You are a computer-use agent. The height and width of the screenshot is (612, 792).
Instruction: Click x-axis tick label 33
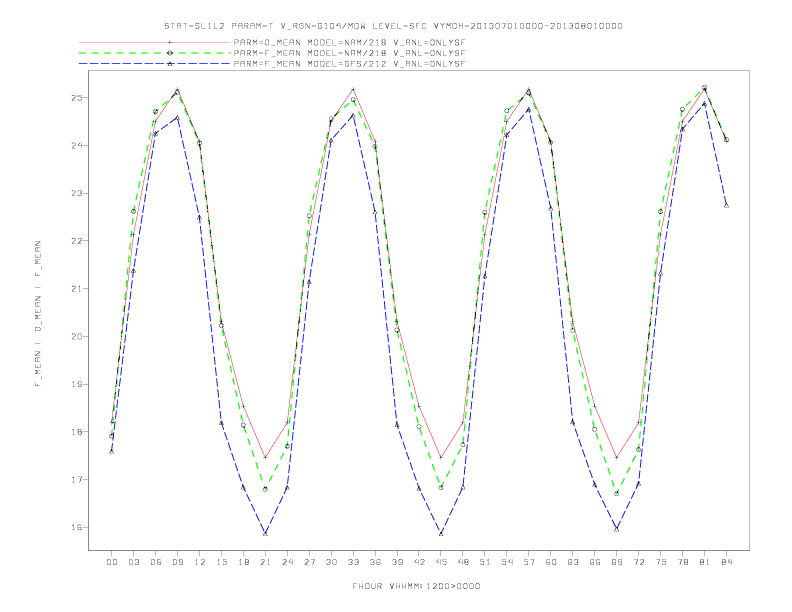click(353, 562)
